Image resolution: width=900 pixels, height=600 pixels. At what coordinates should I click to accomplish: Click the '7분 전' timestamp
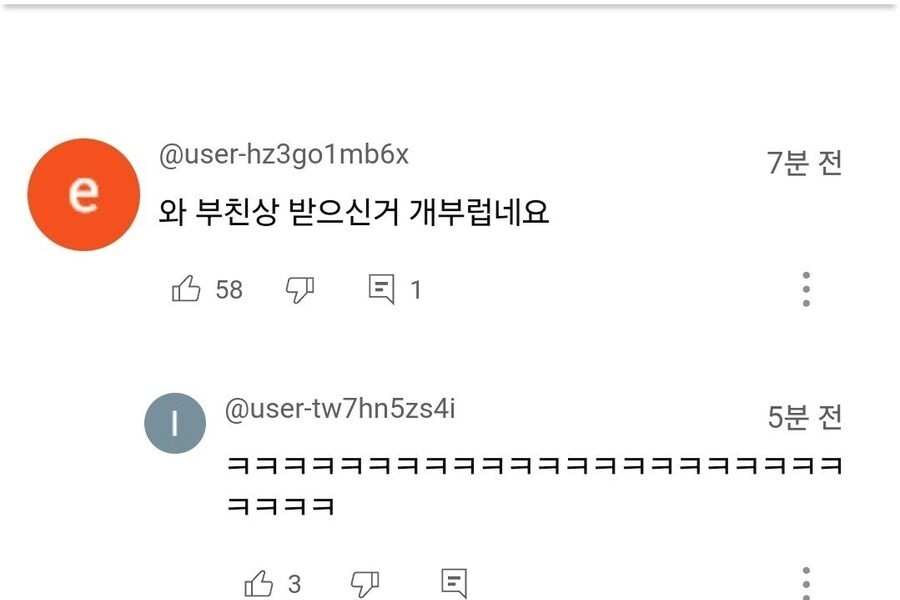coord(805,162)
